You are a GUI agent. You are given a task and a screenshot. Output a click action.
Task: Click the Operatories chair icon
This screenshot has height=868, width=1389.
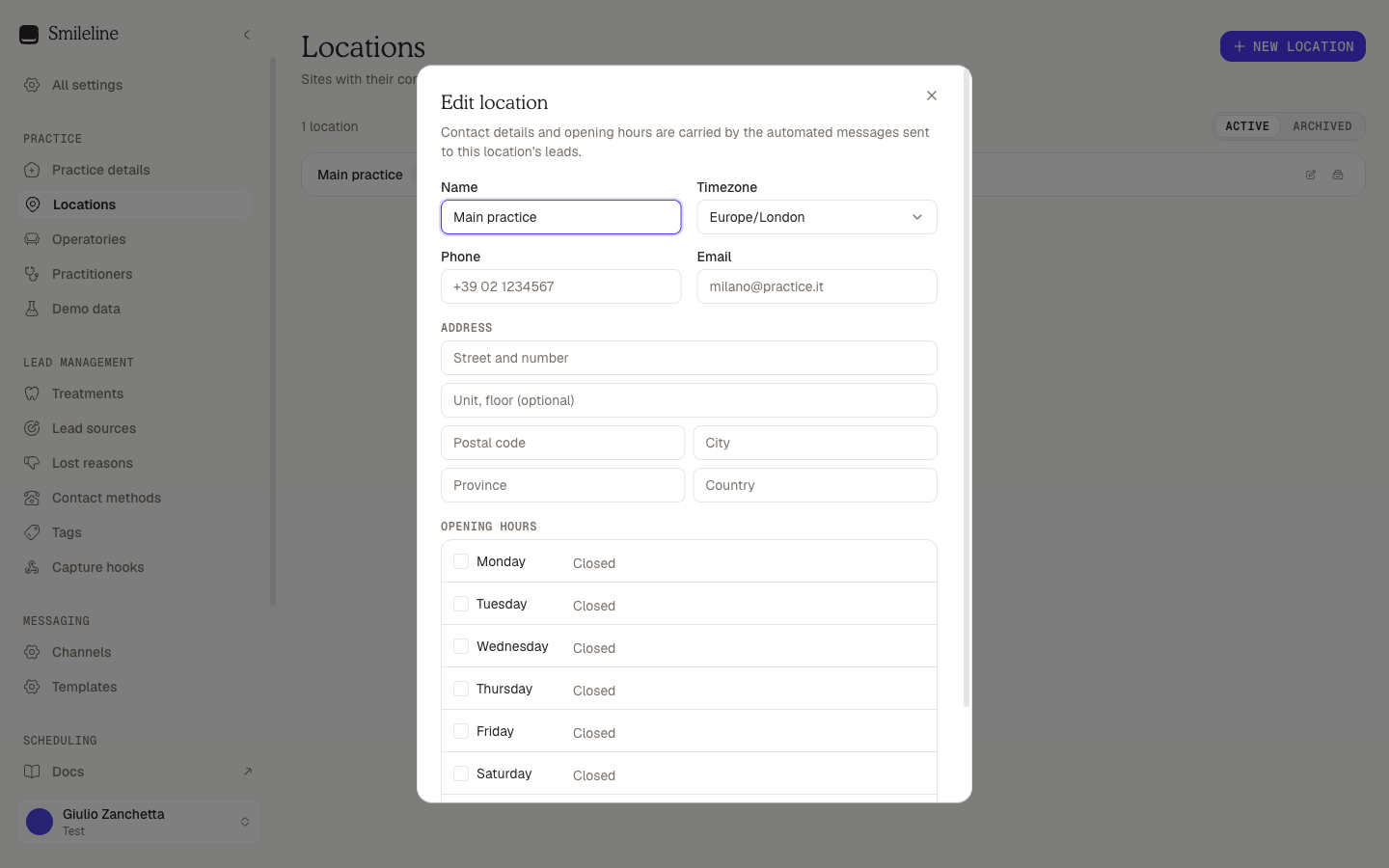[x=32, y=239]
